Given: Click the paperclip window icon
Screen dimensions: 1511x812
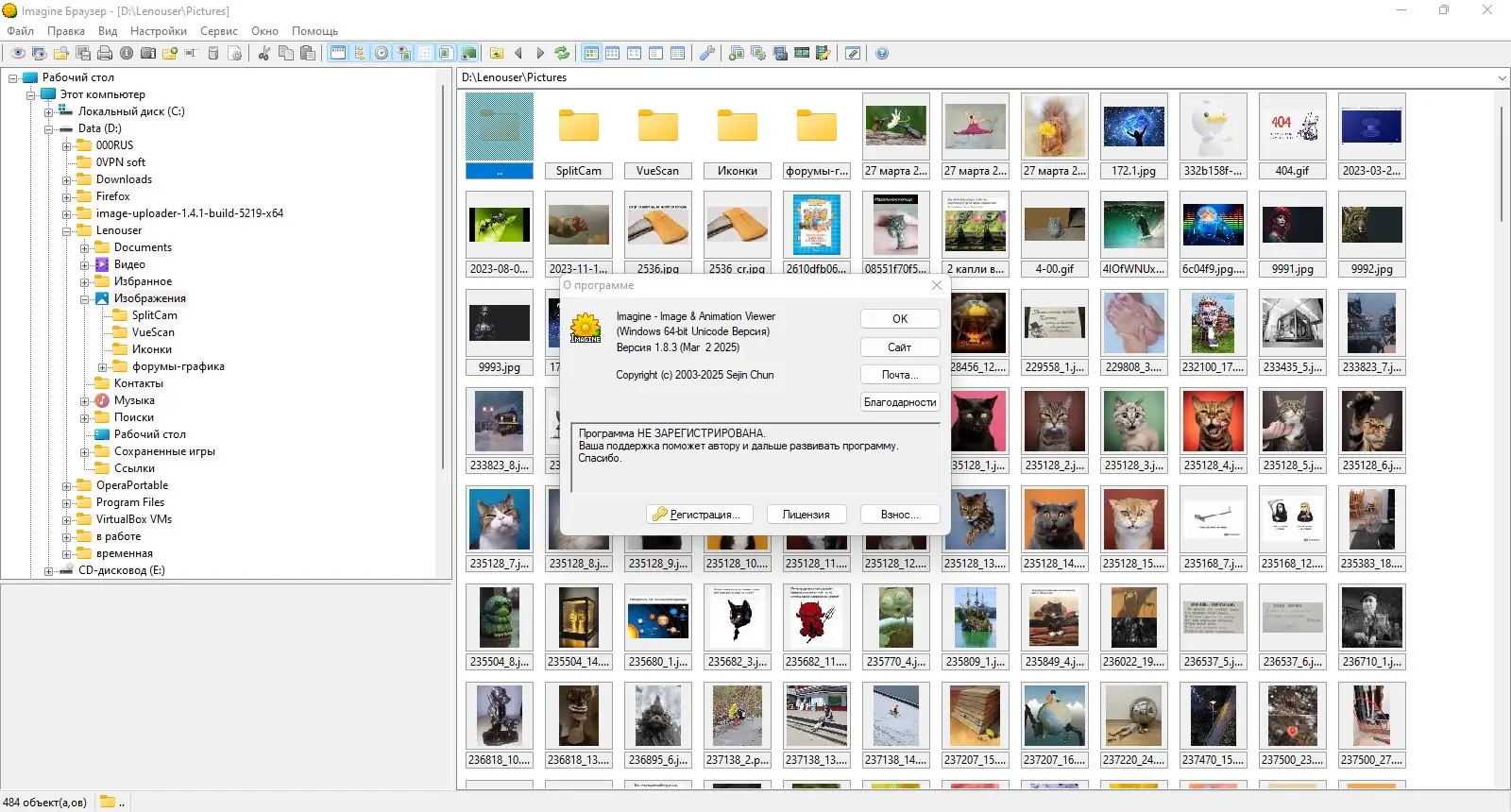Looking at the screenshot, I should (853, 54).
